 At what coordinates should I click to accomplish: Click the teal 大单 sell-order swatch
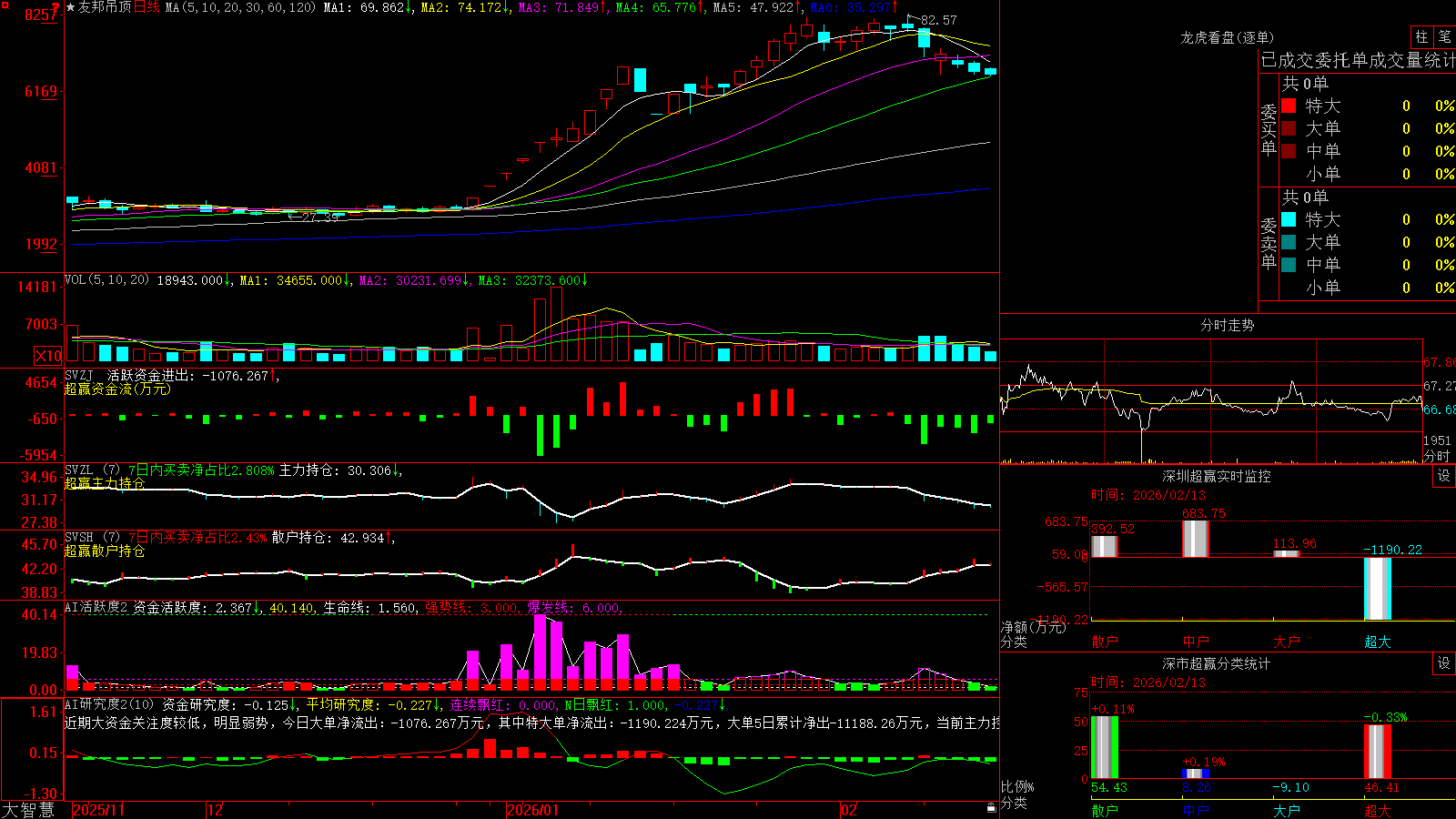click(x=1289, y=242)
